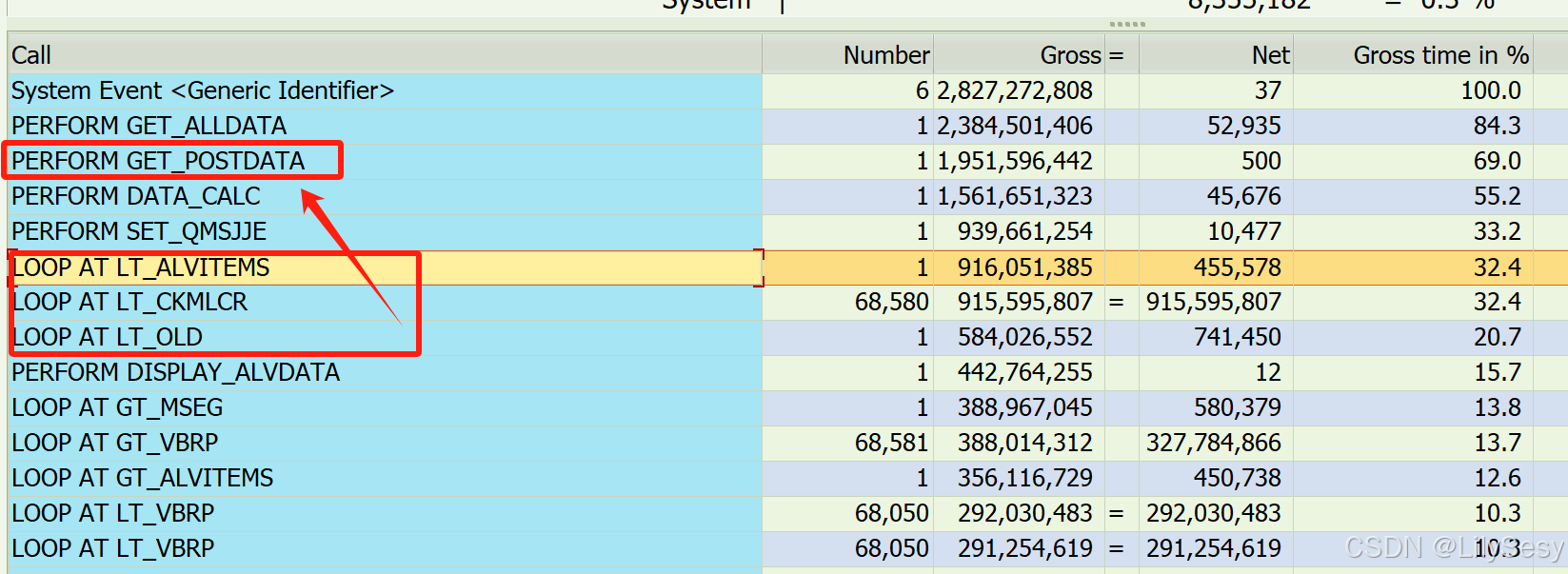
Task: Click gross value 1,951,596,442
Action: pyautogui.click(x=1015, y=161)
